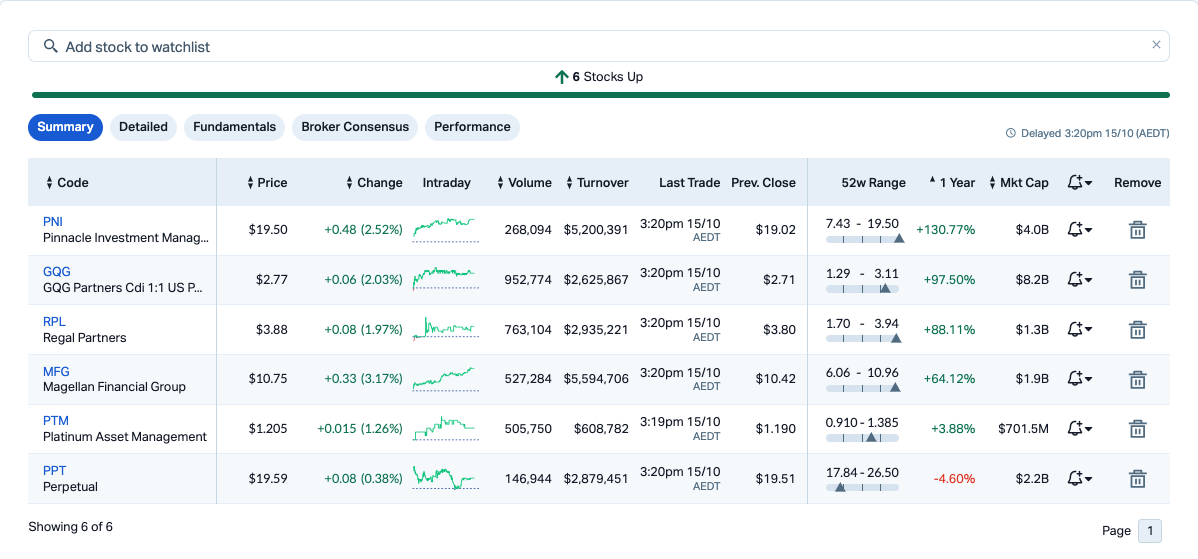Sort table by Code column
The image size is (1198, 559).
(x=67, y=183)
